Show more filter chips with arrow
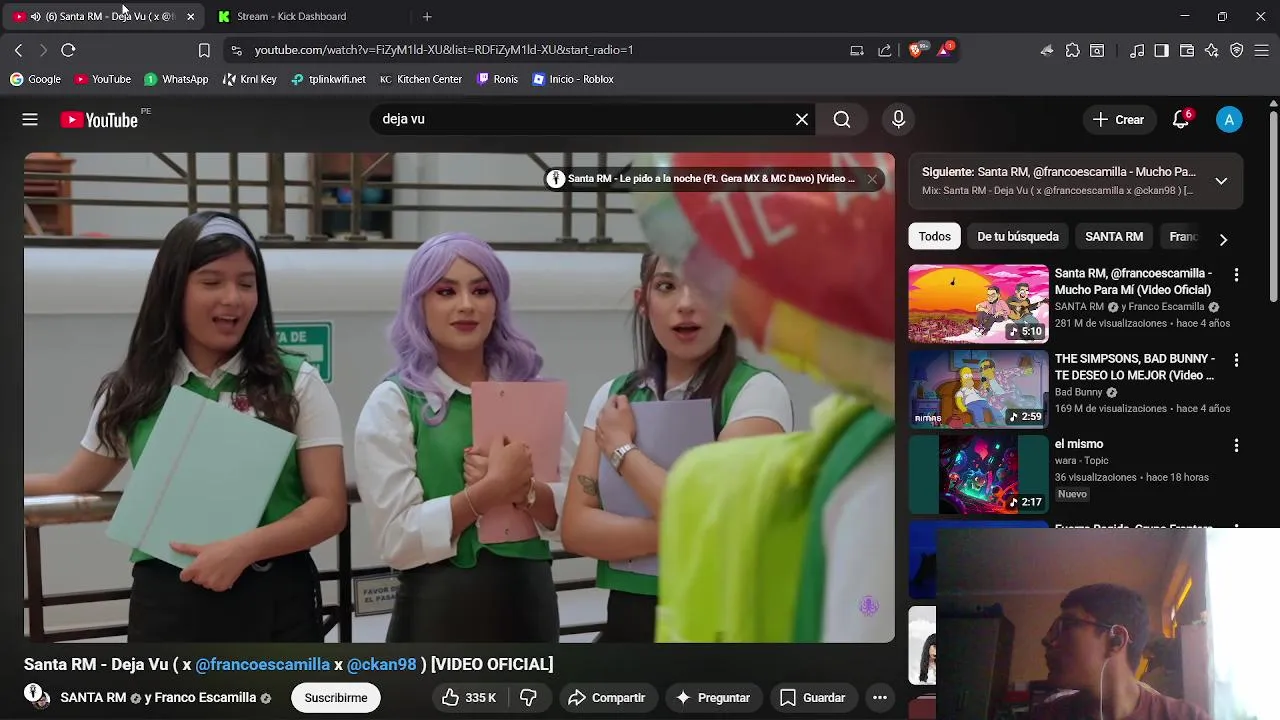This screenshot has height=720, width=1280. tap(1222, 239)
